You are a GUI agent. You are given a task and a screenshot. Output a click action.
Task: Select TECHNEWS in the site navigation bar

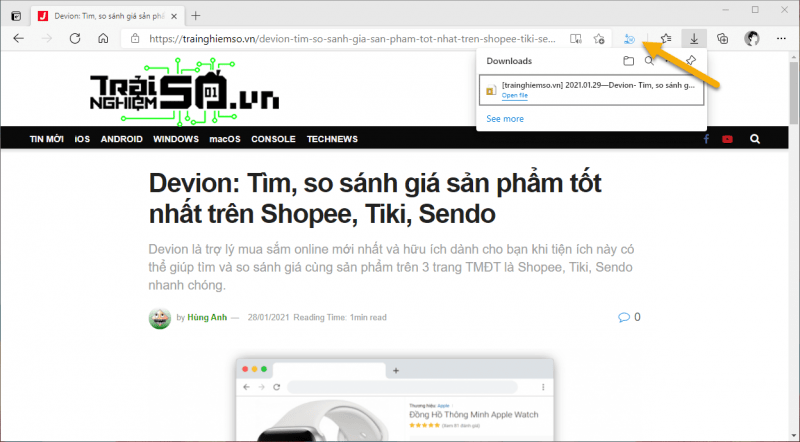331,139
